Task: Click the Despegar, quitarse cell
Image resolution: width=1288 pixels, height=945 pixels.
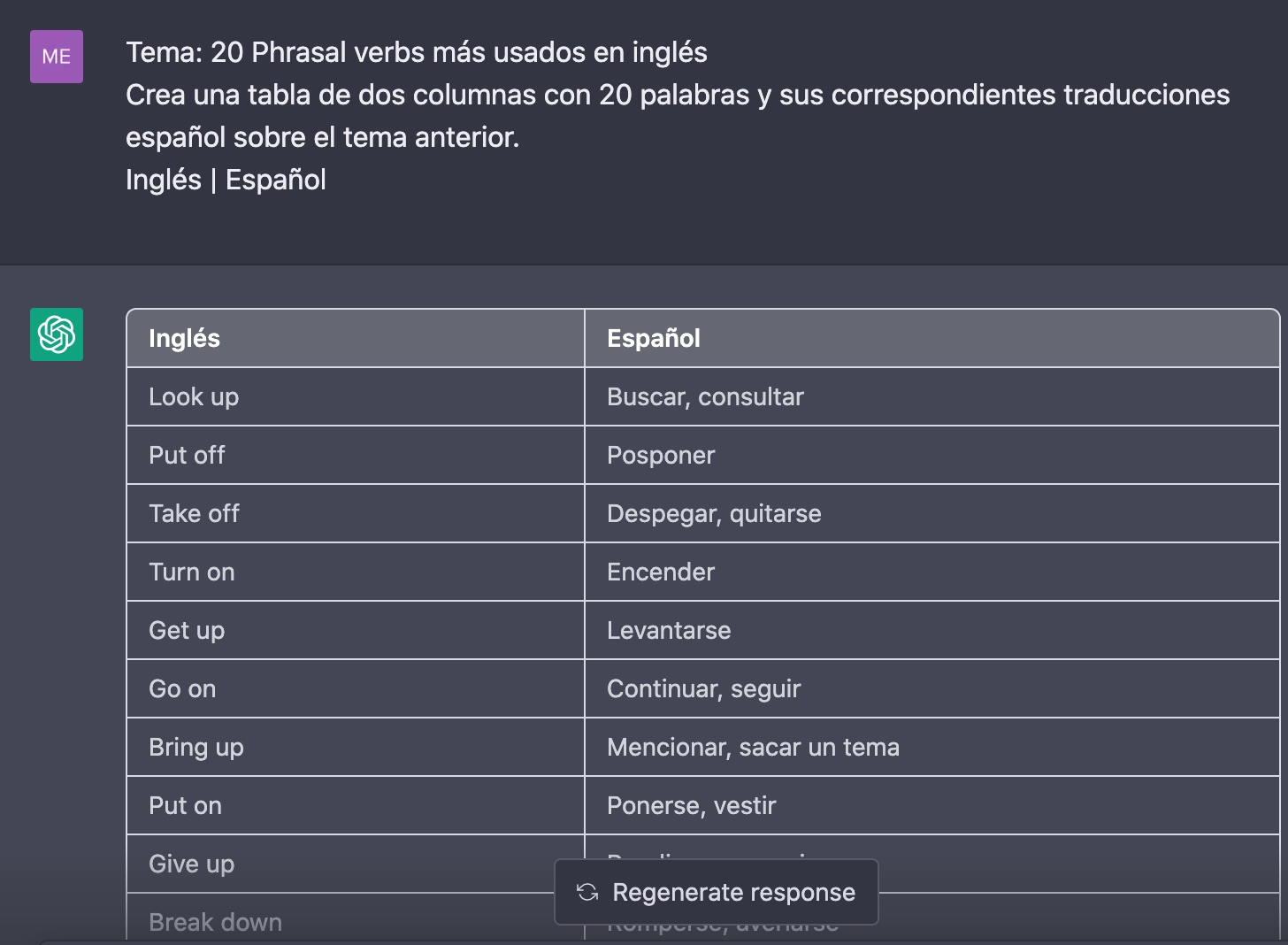Action: pyautogui.click(x=932, y=513)
